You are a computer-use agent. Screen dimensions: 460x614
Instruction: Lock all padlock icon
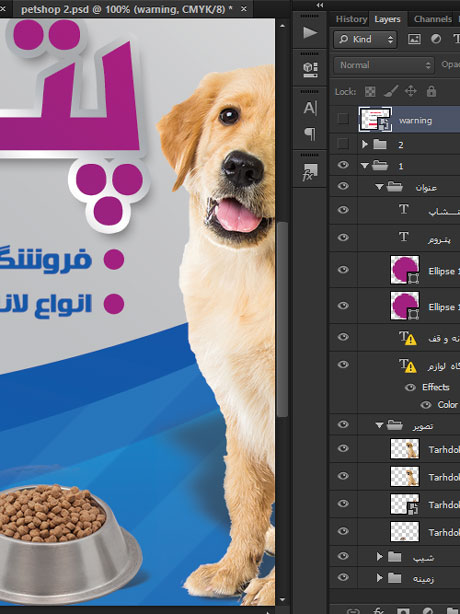[x=431, y=91]
